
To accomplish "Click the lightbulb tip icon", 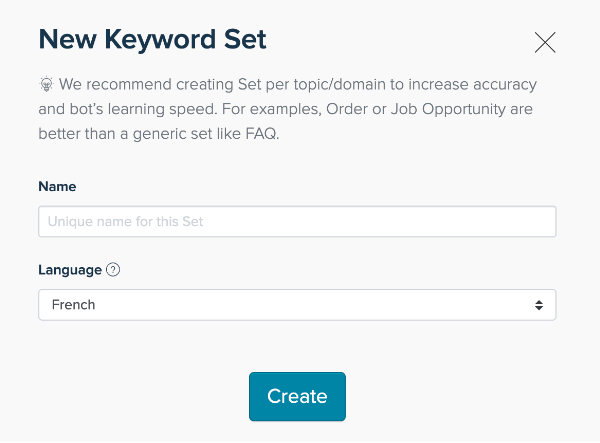I will (x=46, y=83).
